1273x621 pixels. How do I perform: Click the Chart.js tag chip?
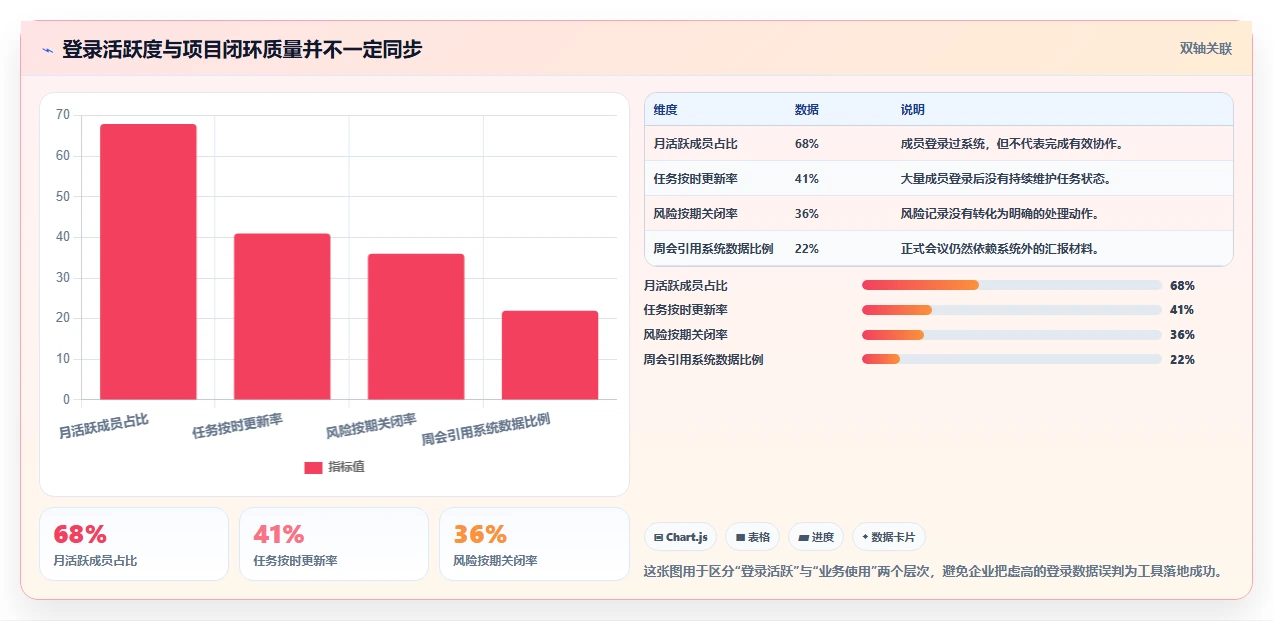[681, 537]
